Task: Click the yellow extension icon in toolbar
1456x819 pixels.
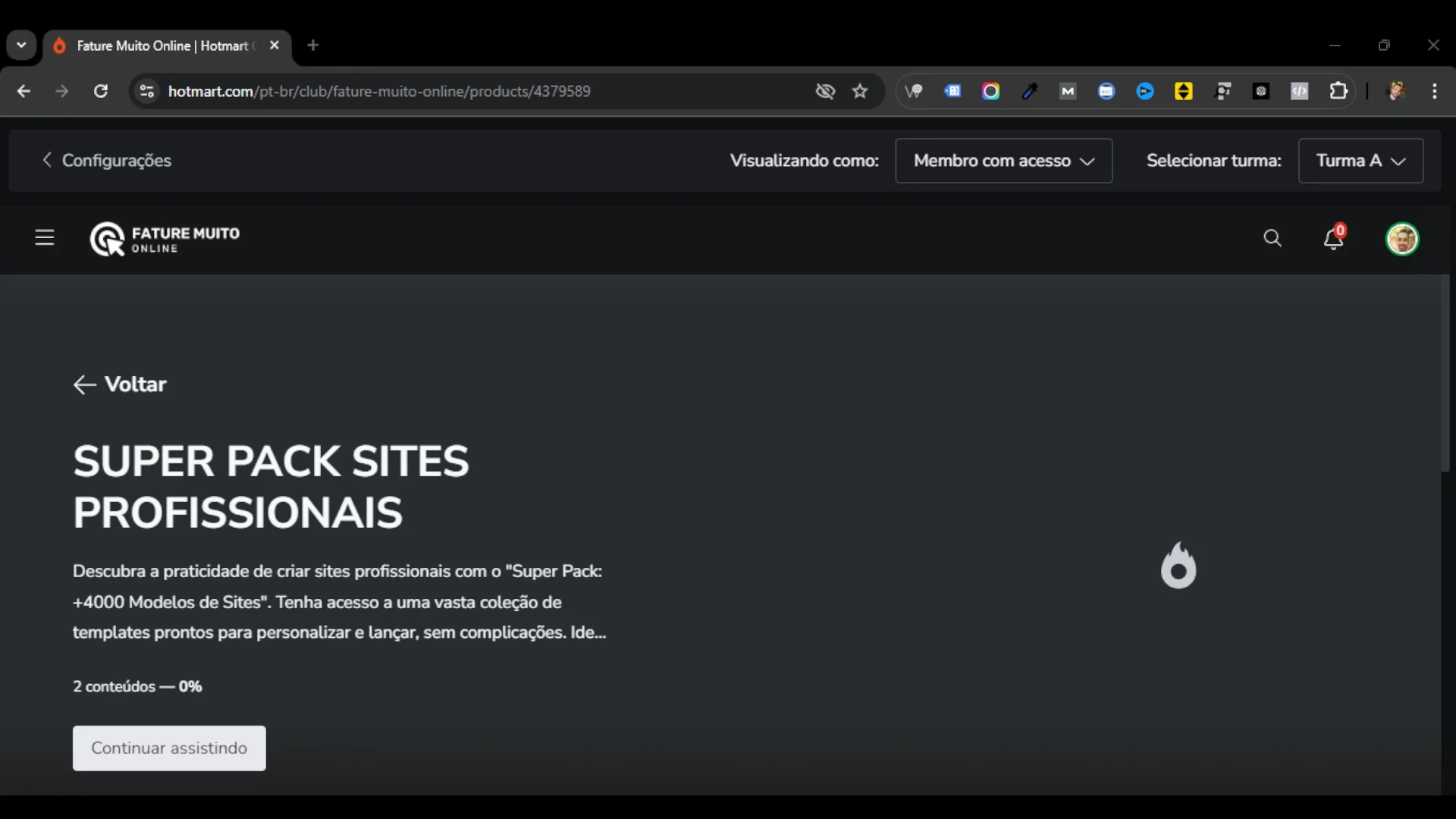Action: click(x=1184, y=91)
